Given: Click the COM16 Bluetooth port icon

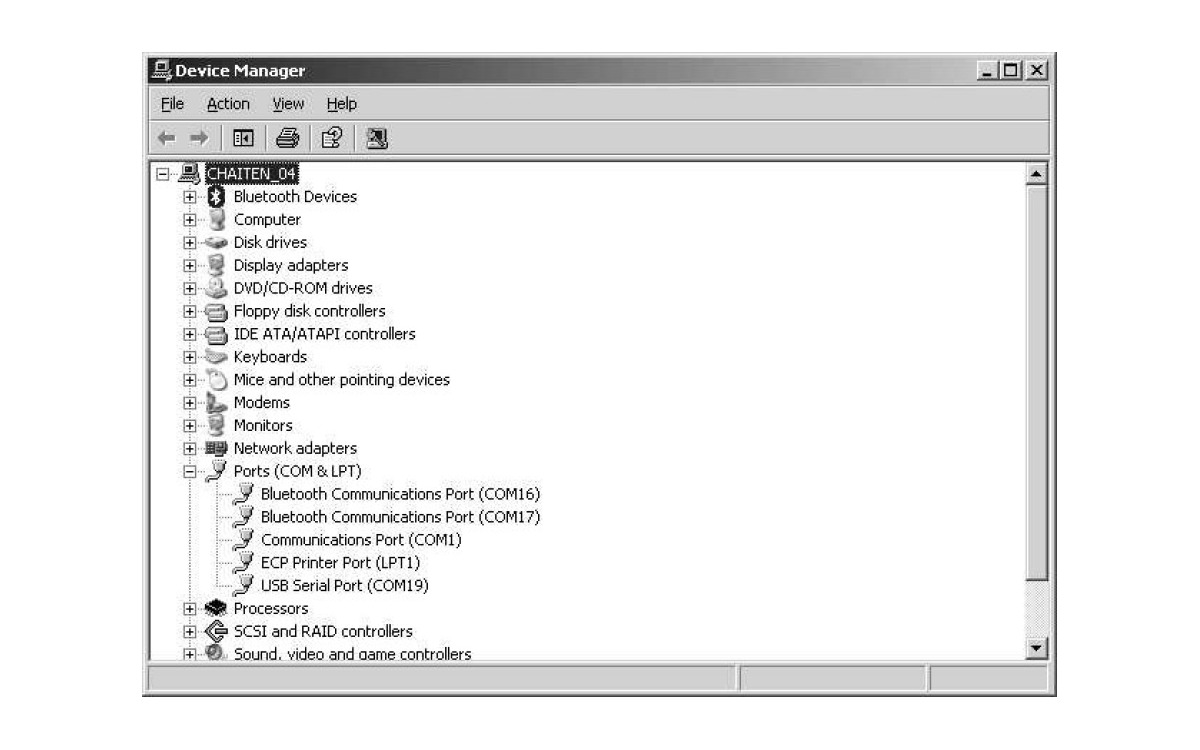Looking at the screenshot, I should click(x=243, y=495).
